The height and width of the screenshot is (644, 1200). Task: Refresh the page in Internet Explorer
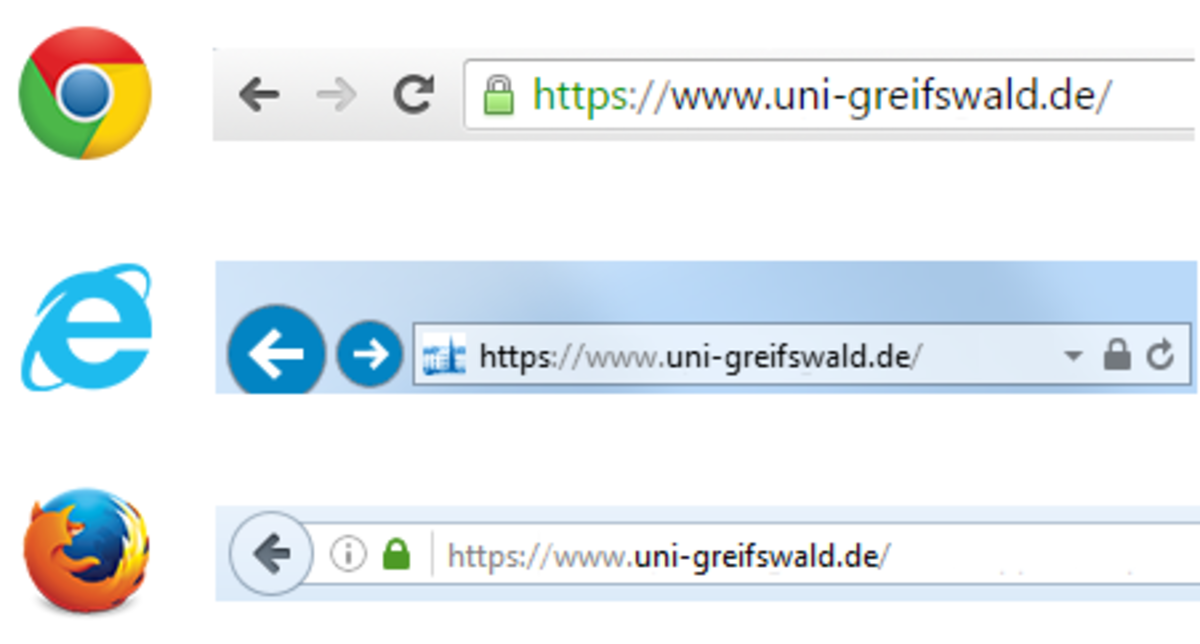(1160, 354)
